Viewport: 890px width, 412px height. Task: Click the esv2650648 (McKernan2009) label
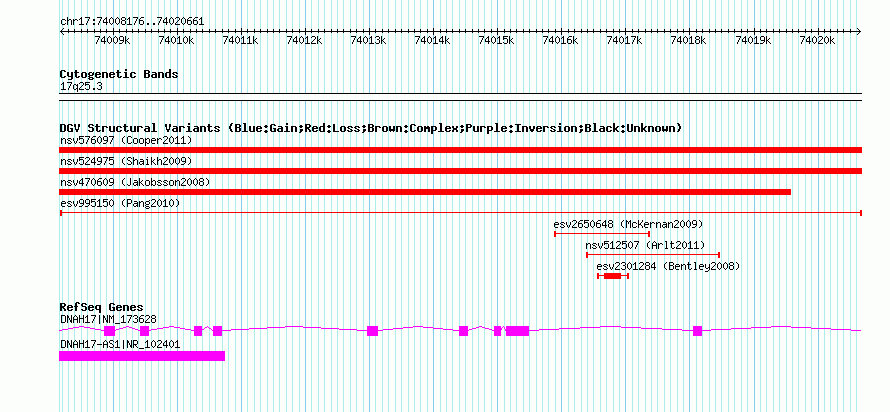click(628, 224)
